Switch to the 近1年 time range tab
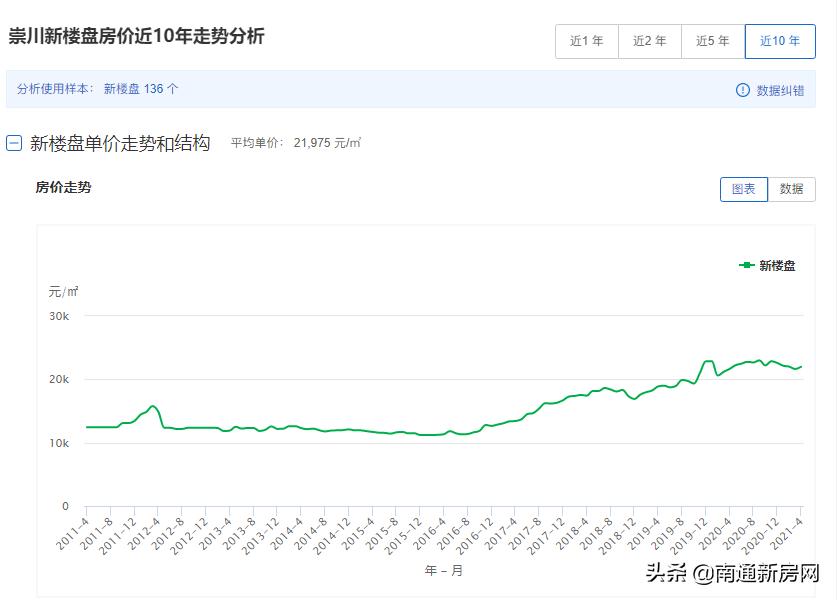This screenshot has width=837, height=600. click(x=586, y=41)
